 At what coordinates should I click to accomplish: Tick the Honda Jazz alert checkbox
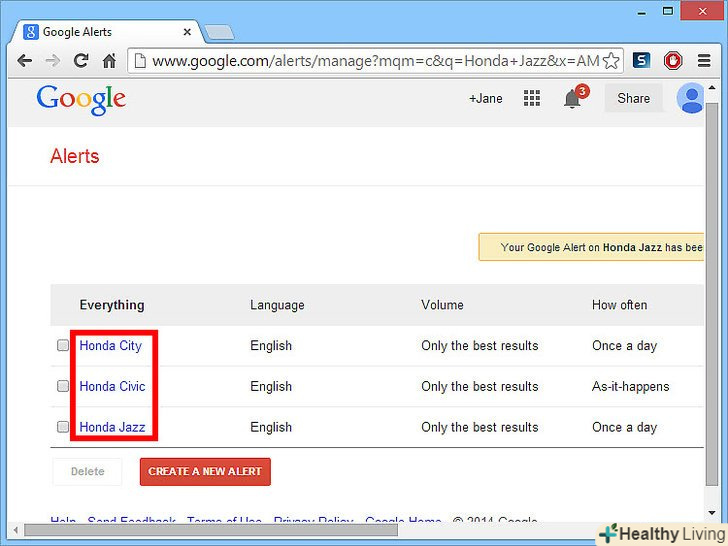point(63,427)
